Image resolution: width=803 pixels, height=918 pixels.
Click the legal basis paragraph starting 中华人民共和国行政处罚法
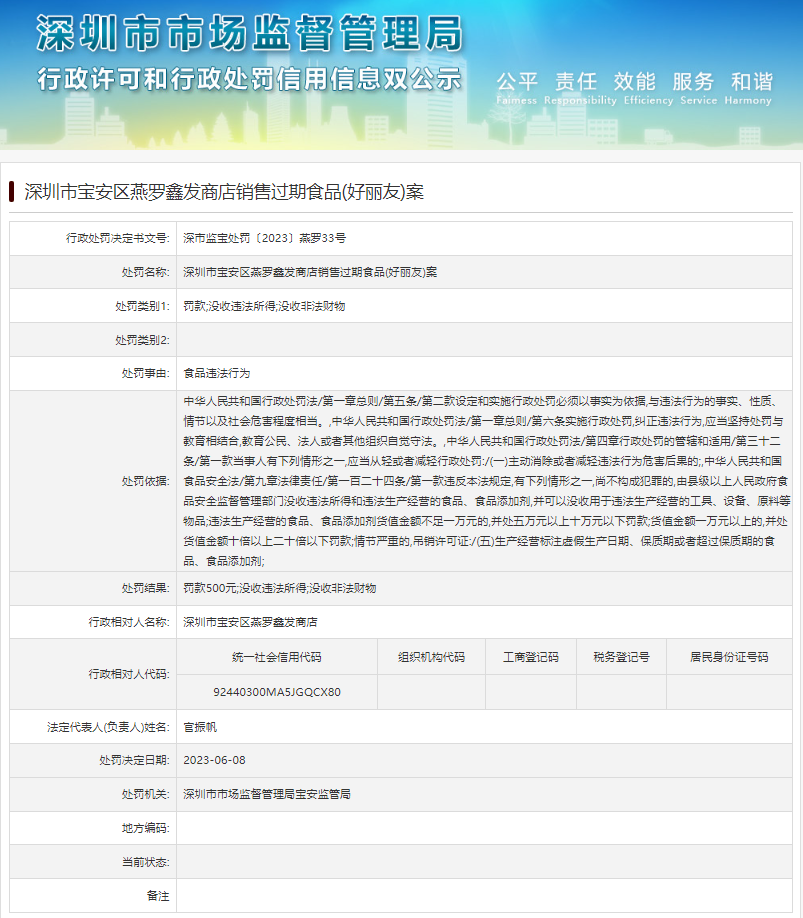[486, 481]
